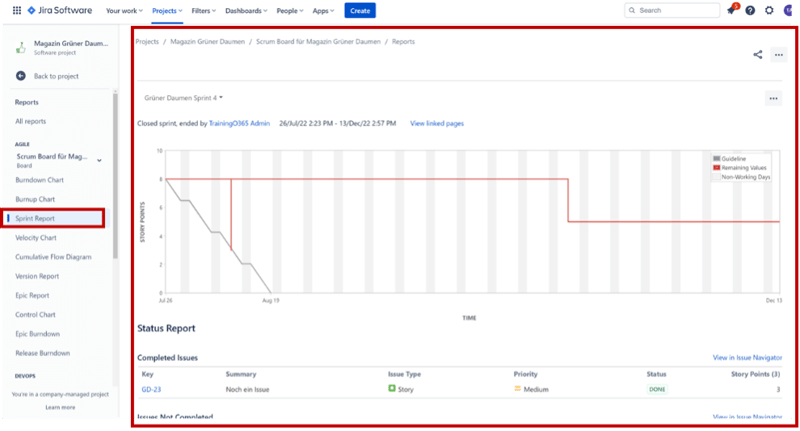Open the sprint more options button

(x=773, y=98)
